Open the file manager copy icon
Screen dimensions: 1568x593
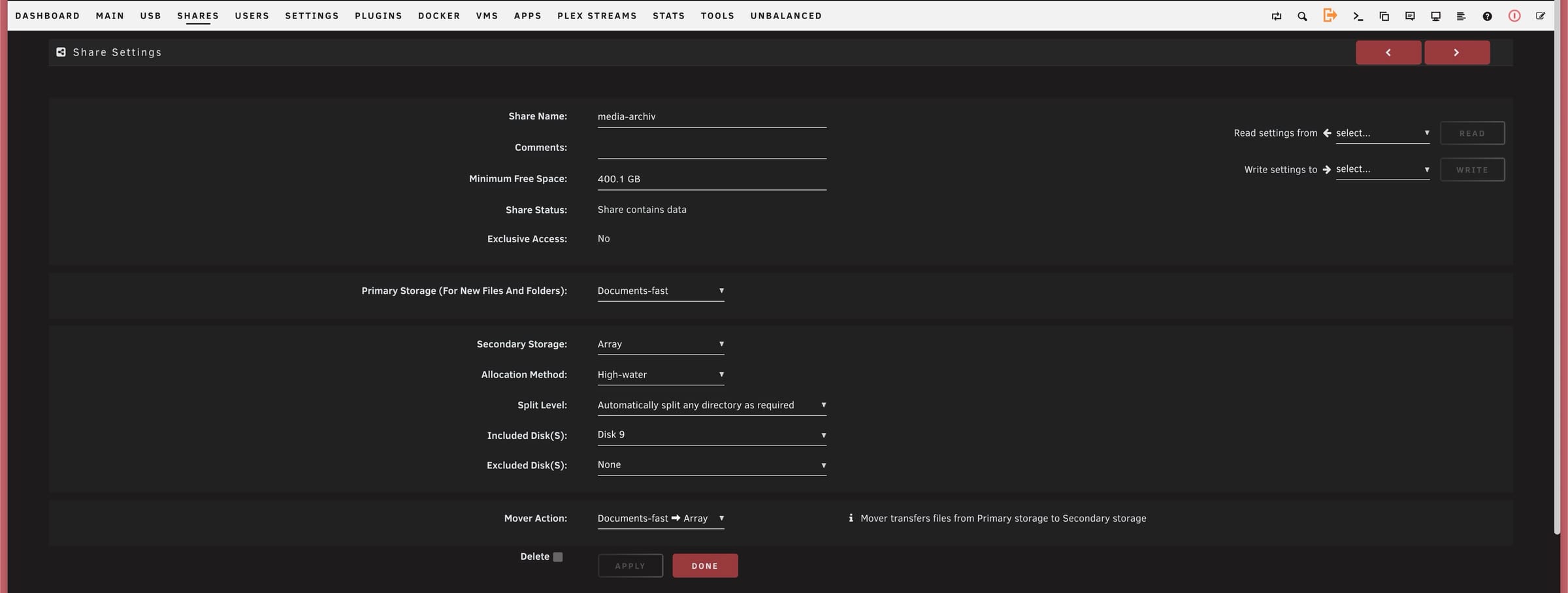[1384, 16]
